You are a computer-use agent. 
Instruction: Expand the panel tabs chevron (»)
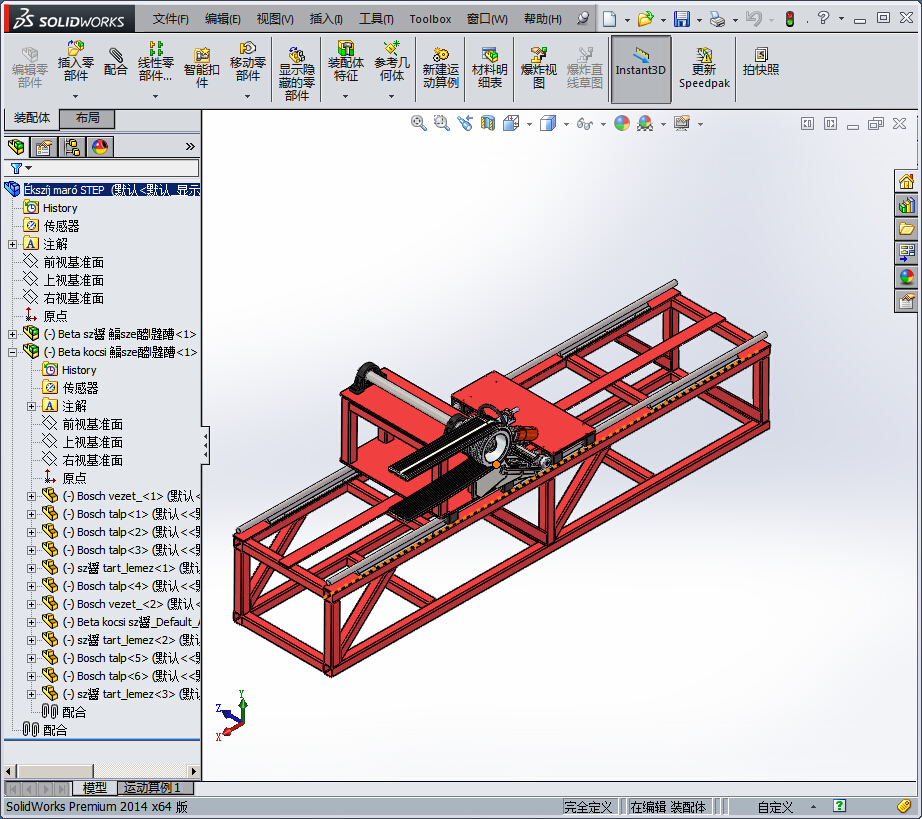coord(190,146)
